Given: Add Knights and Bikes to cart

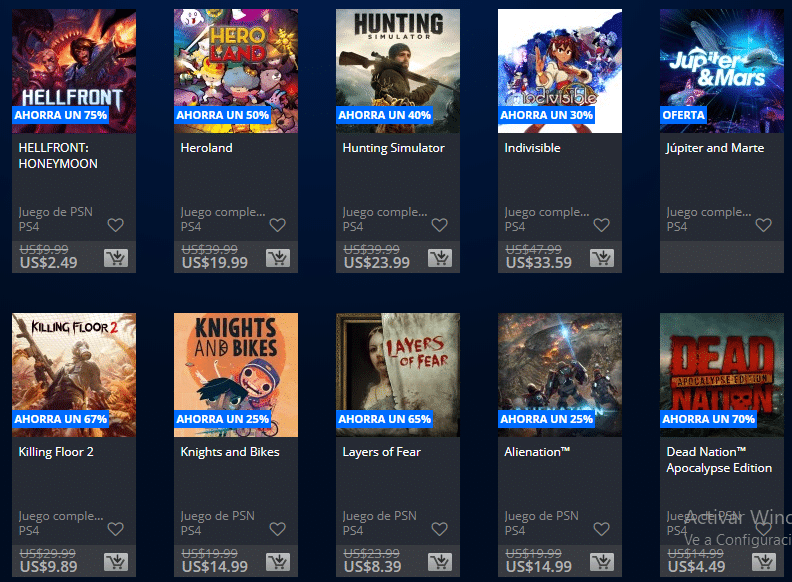Looking at the screenshot, I should tap(278, 562).
